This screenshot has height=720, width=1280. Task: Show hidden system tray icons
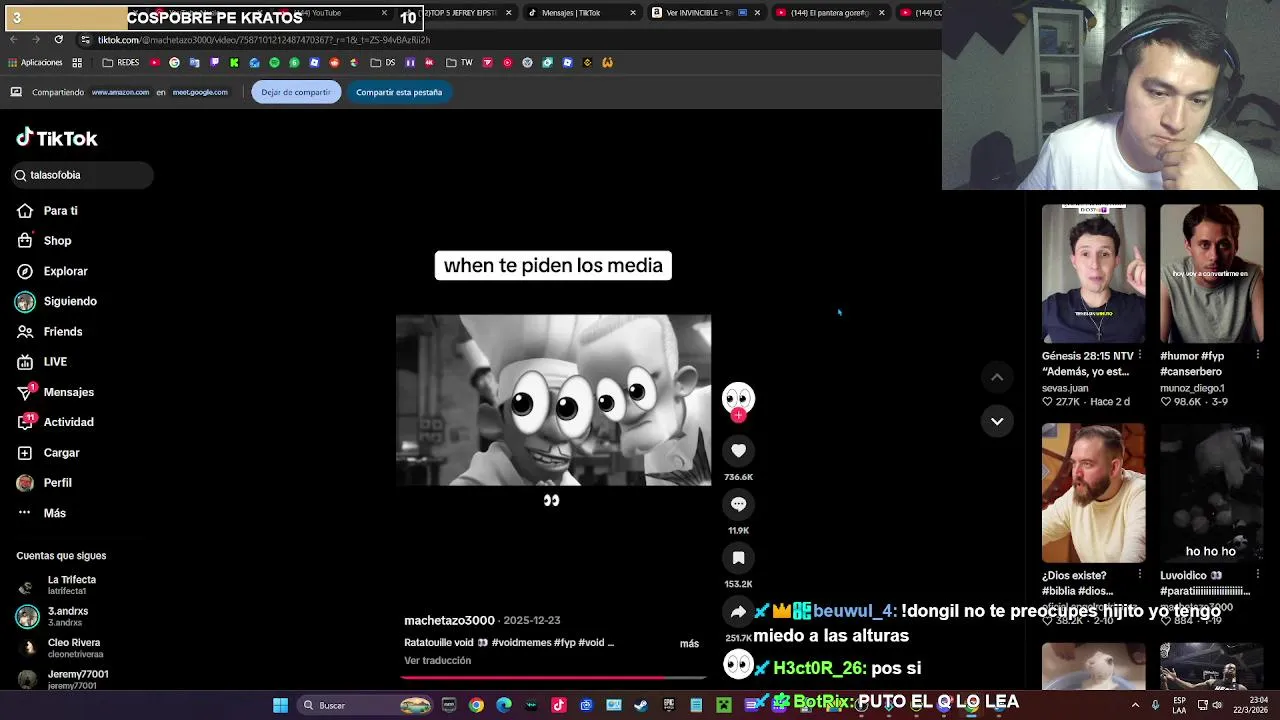coord(1135,705)
